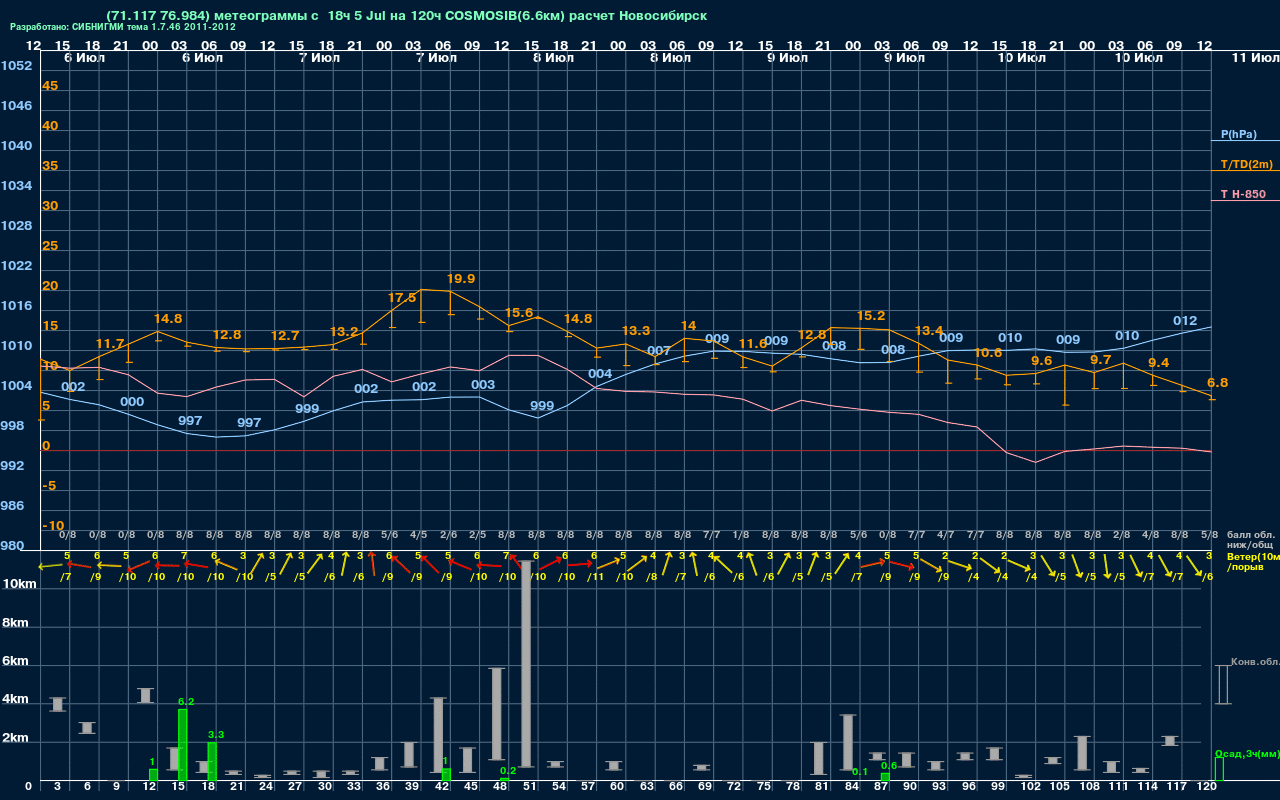1280x800 pixels.
Task: Click the temperature label 11.7
Action: point(110,343)
